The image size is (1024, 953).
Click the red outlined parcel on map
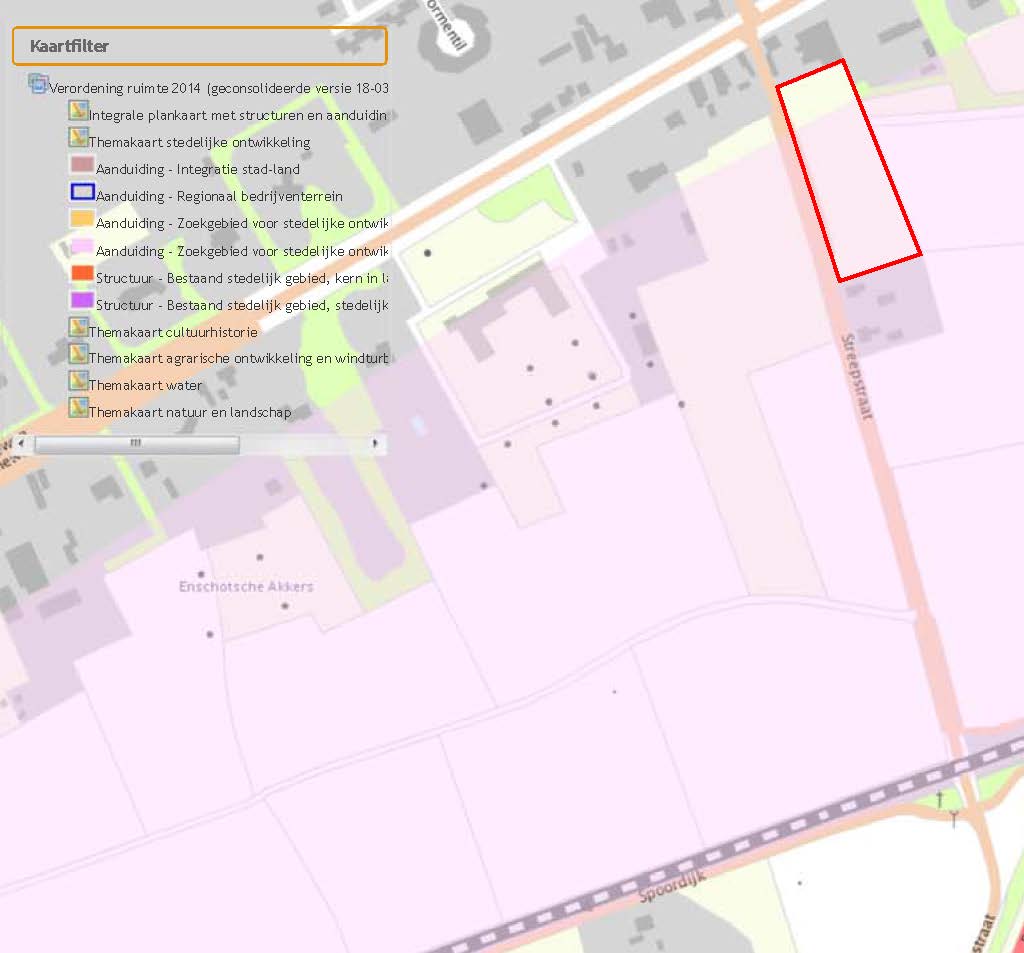point(849,171)
